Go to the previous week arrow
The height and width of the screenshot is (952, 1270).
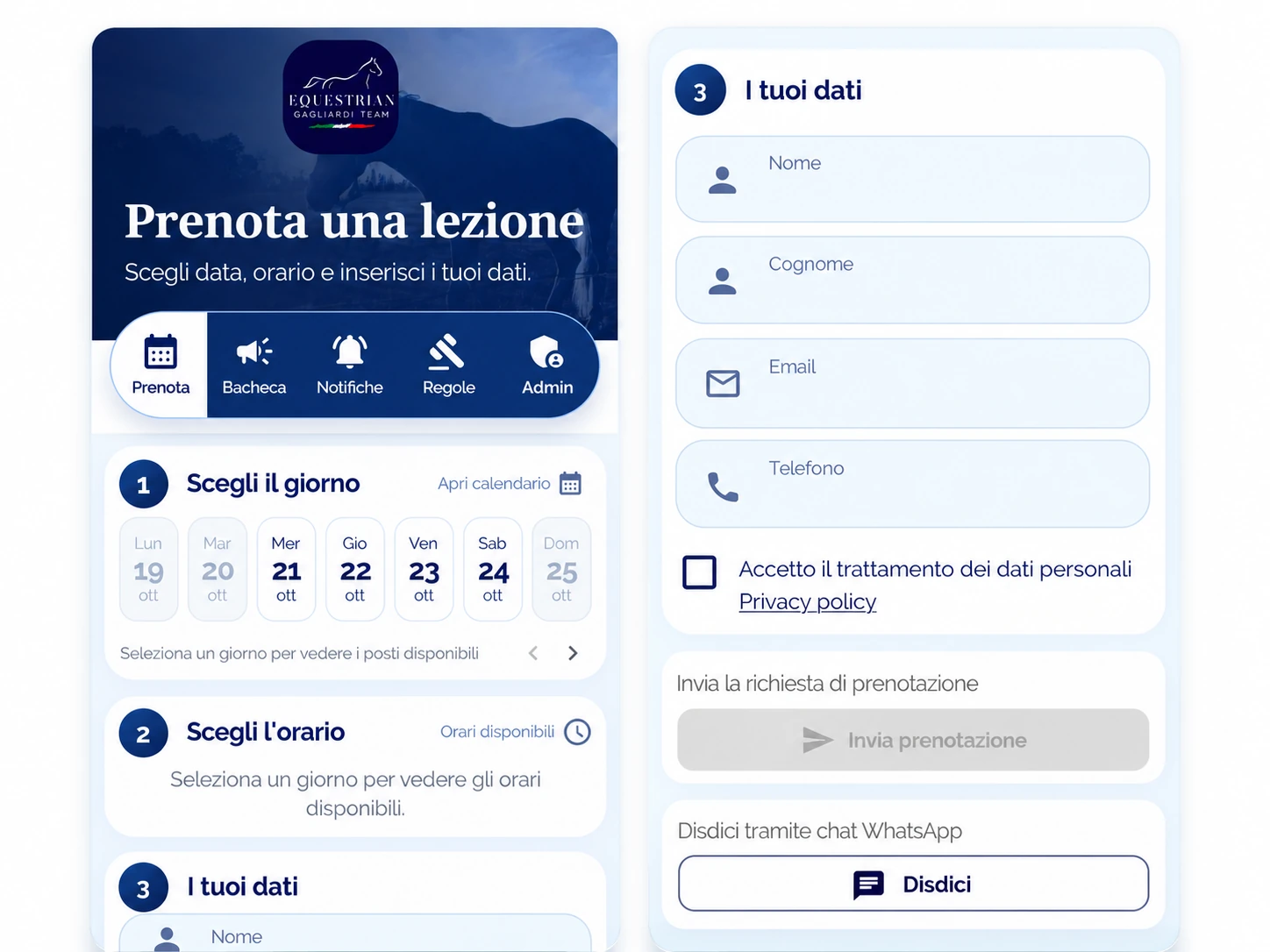click(x=533, y=653)
